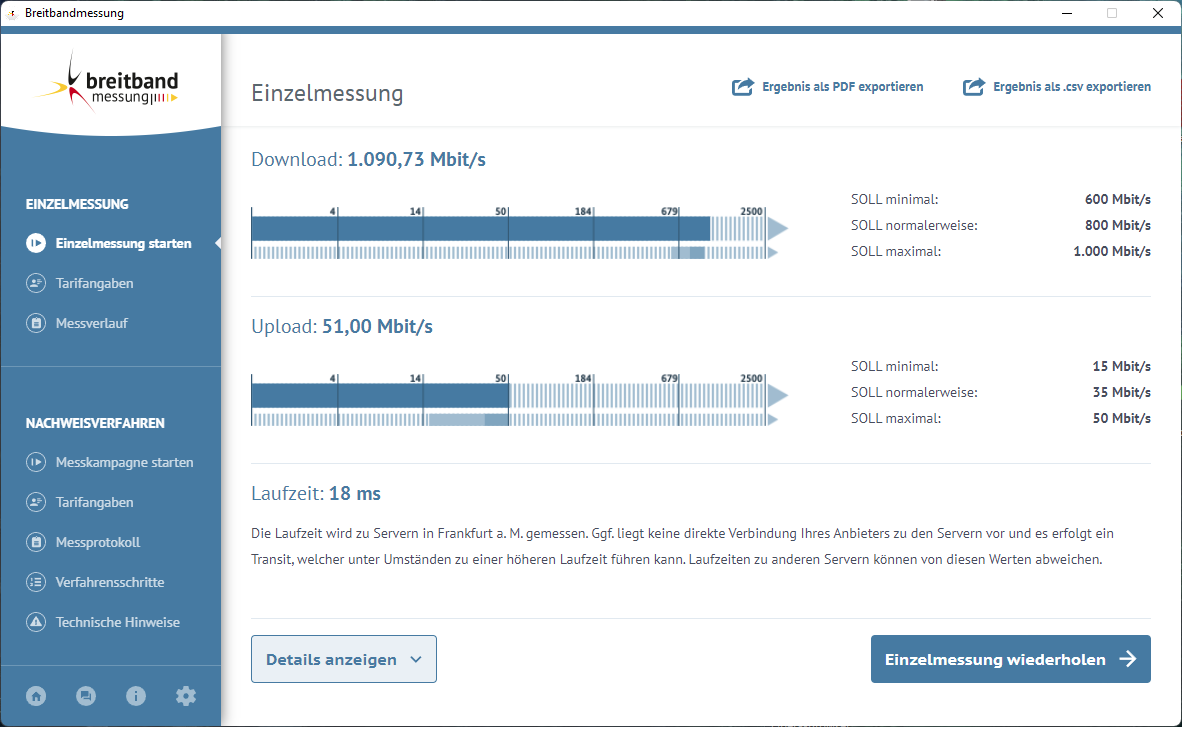Select the Einzelmessung starten play icon
1182x735 pixels.
coord(36,243)
